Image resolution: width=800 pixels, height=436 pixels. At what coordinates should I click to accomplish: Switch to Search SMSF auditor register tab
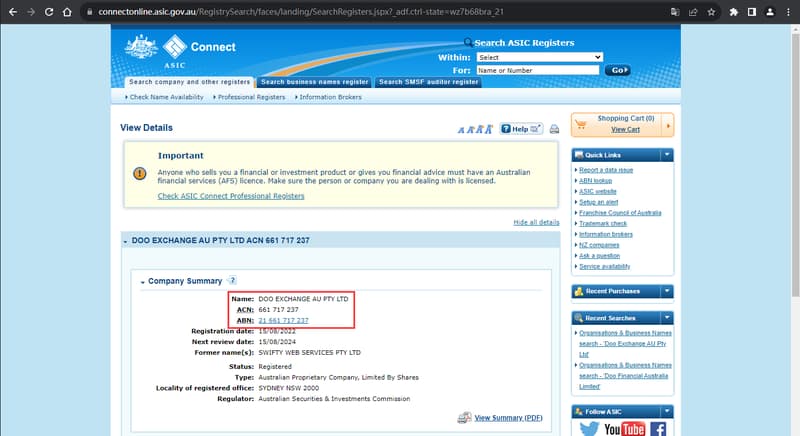click(428, 82)
